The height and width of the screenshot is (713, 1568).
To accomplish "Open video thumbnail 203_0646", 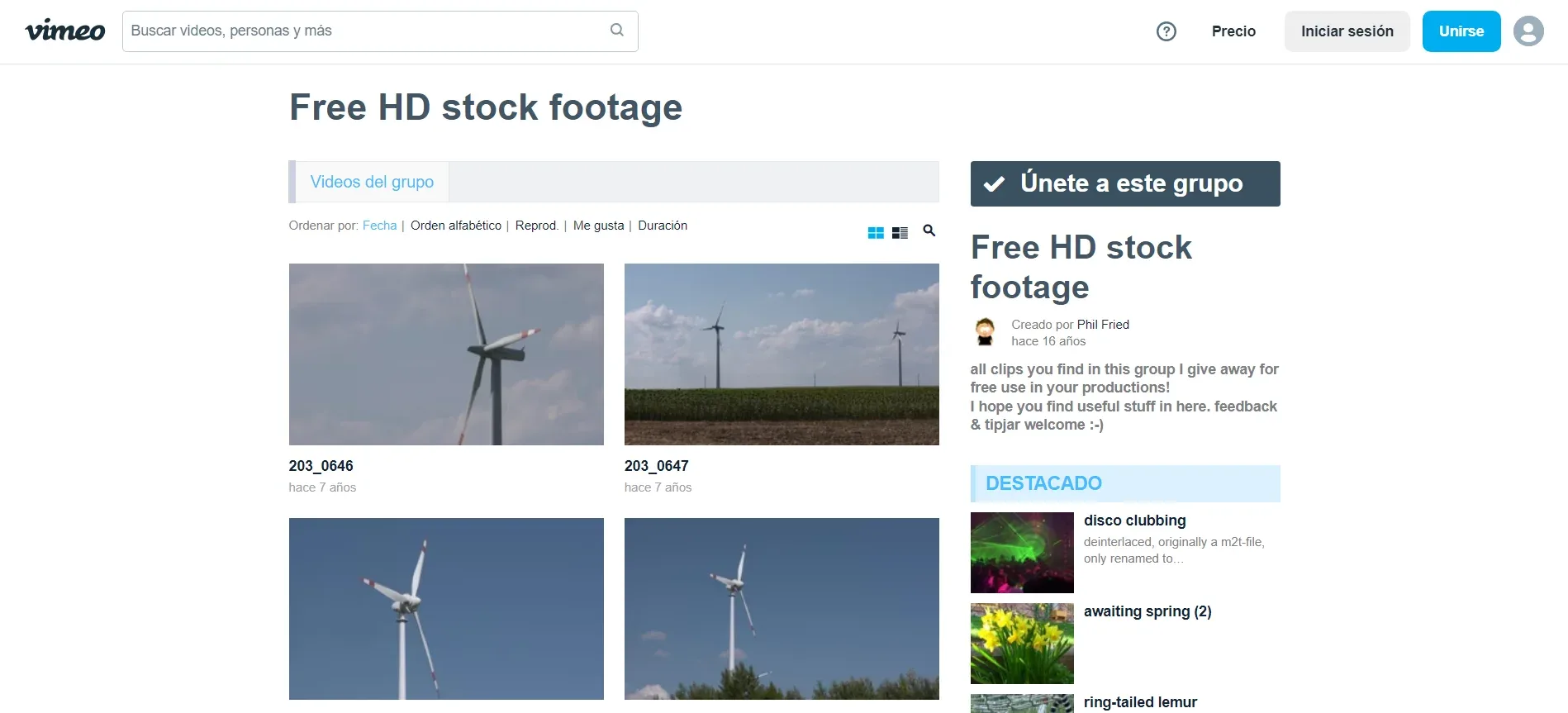I will 446,354.
